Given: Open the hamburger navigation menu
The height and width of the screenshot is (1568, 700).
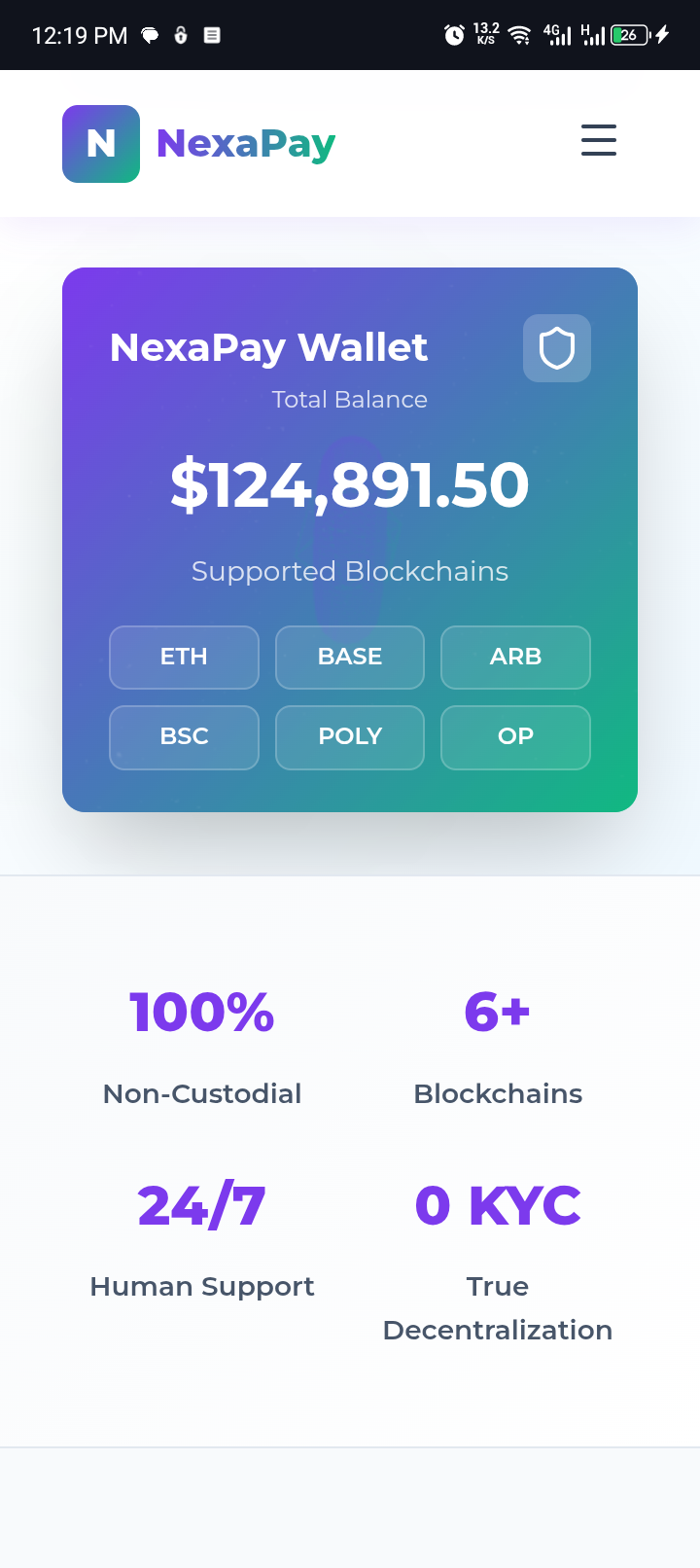Looking at the screenshot, I should point(599,140).
